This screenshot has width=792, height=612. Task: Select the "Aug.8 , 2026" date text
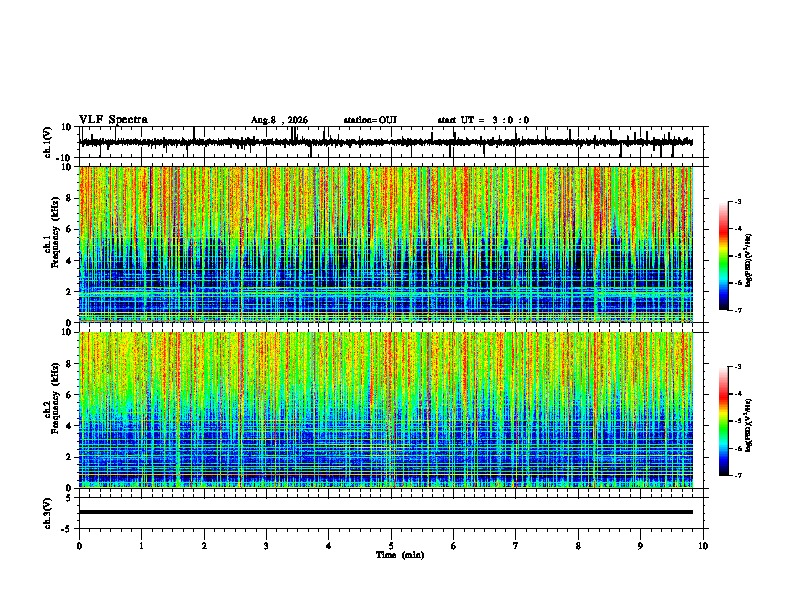pyautogui.click(x=279, y=120)
